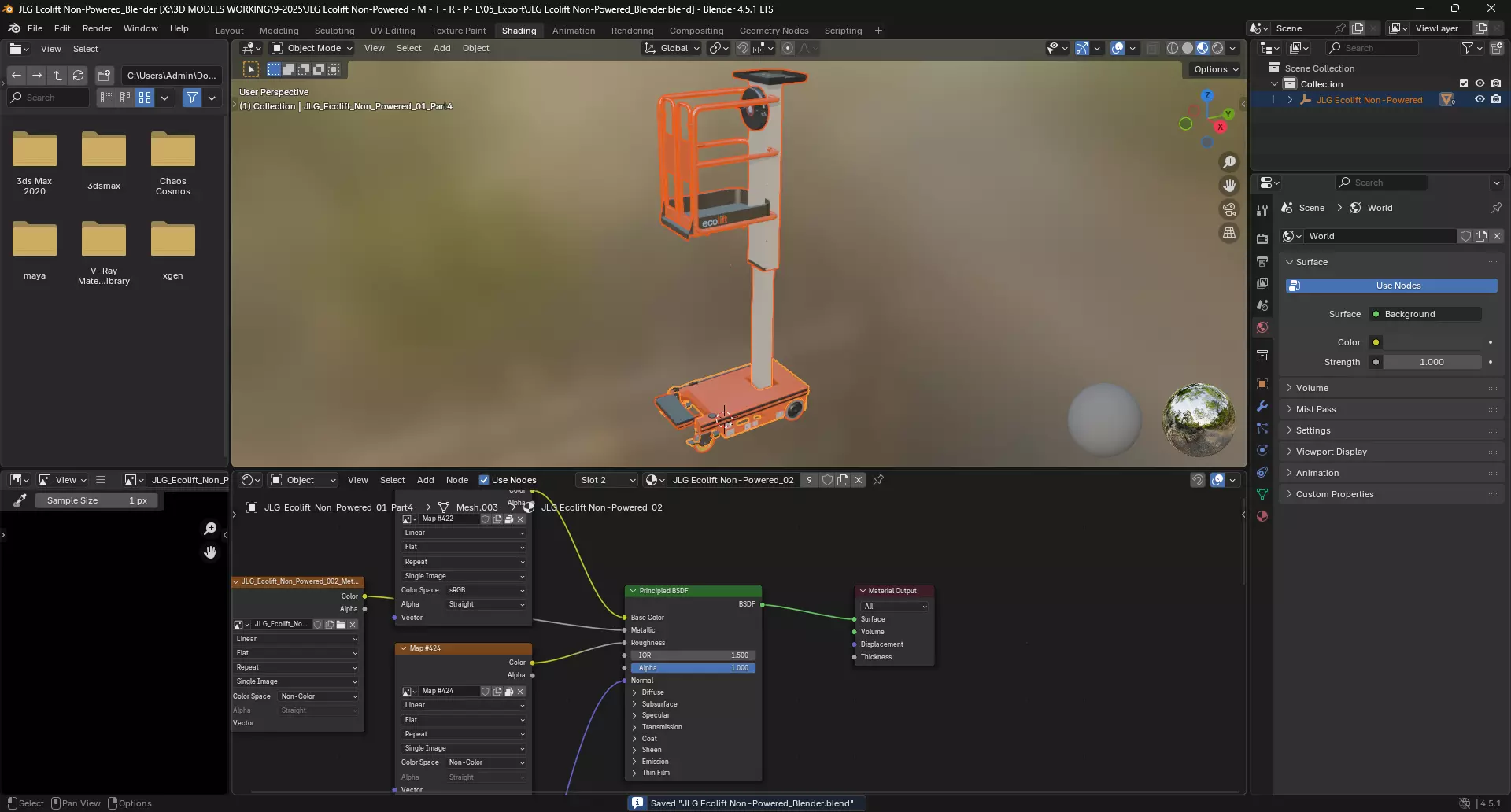Switch to rendered viewport shading
1511x812 pixels.
pyautogui.click(x=1217, y=48)
